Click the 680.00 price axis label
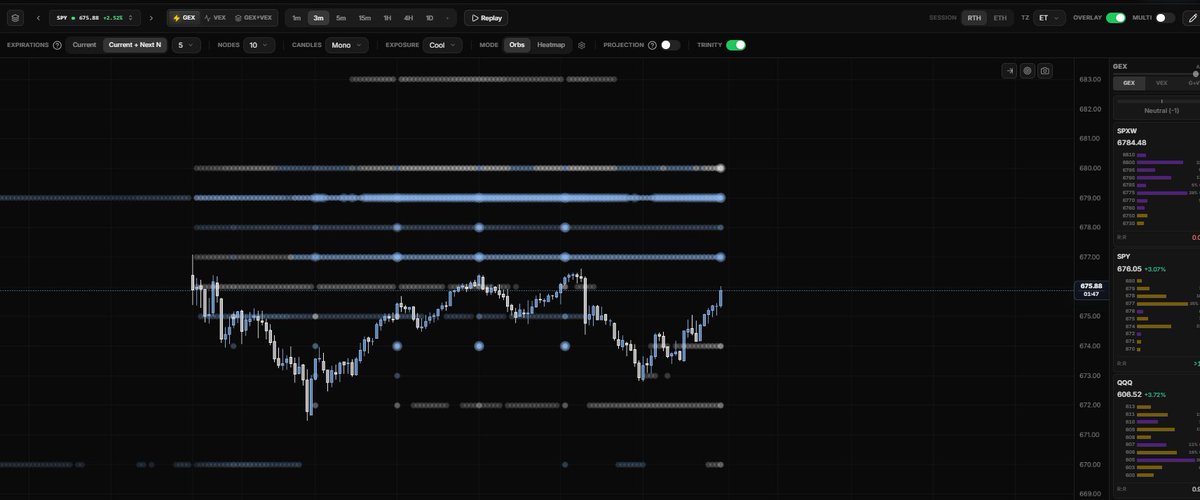The image size is (1200, 500). point(1090,168)
